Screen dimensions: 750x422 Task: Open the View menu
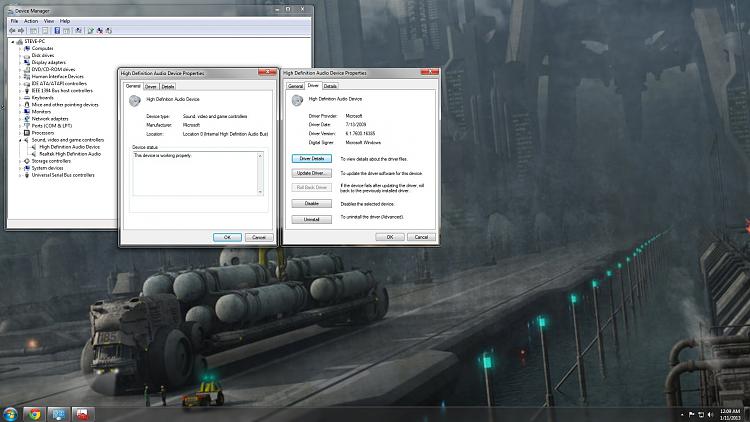(x=49, y=21)
